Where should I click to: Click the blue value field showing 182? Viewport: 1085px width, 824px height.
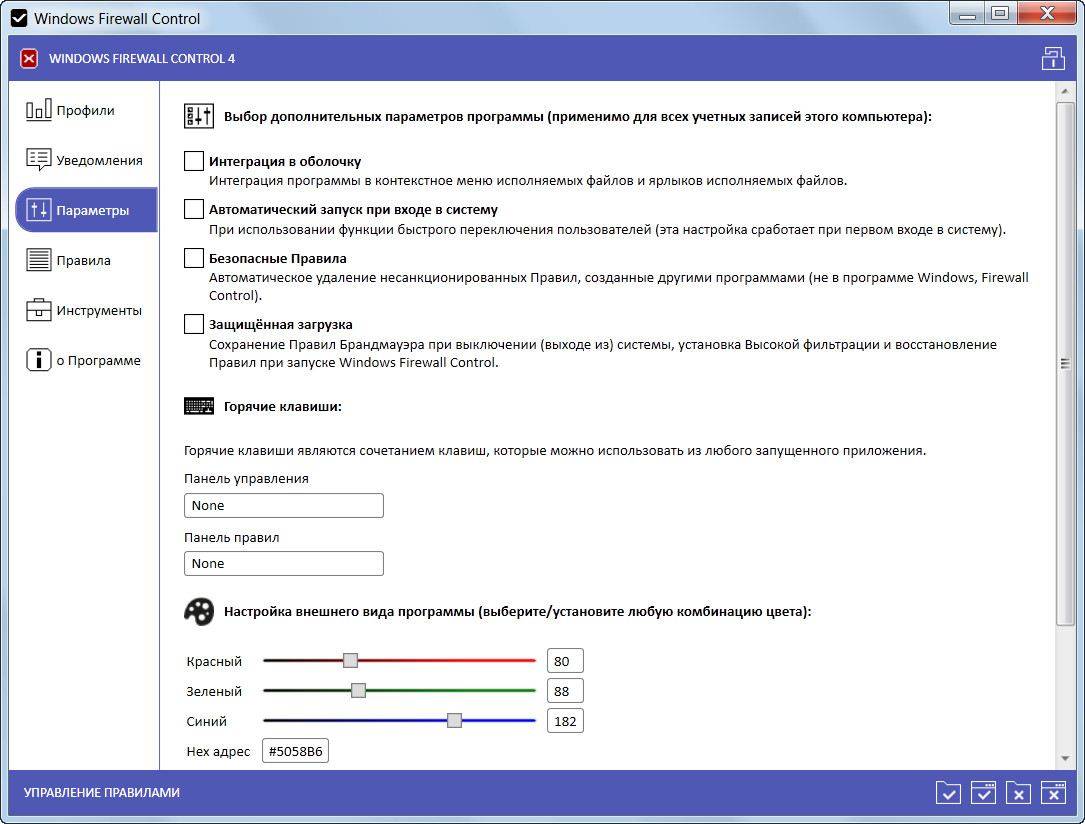[565, 721]
